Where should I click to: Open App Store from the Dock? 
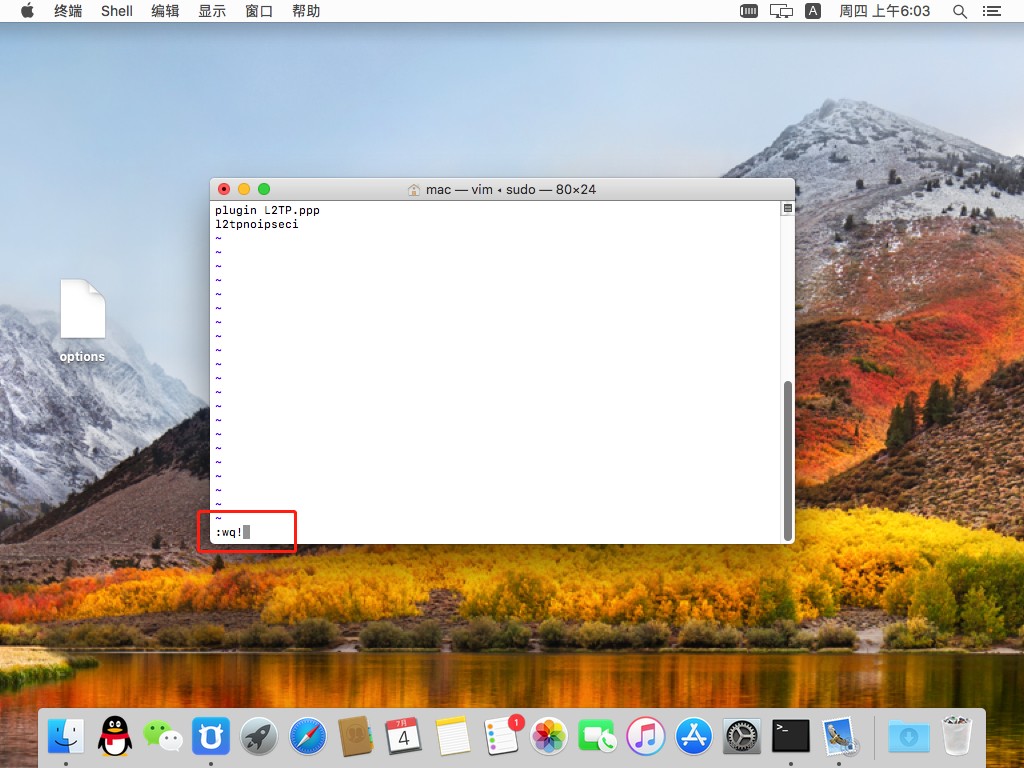point(694,737)
